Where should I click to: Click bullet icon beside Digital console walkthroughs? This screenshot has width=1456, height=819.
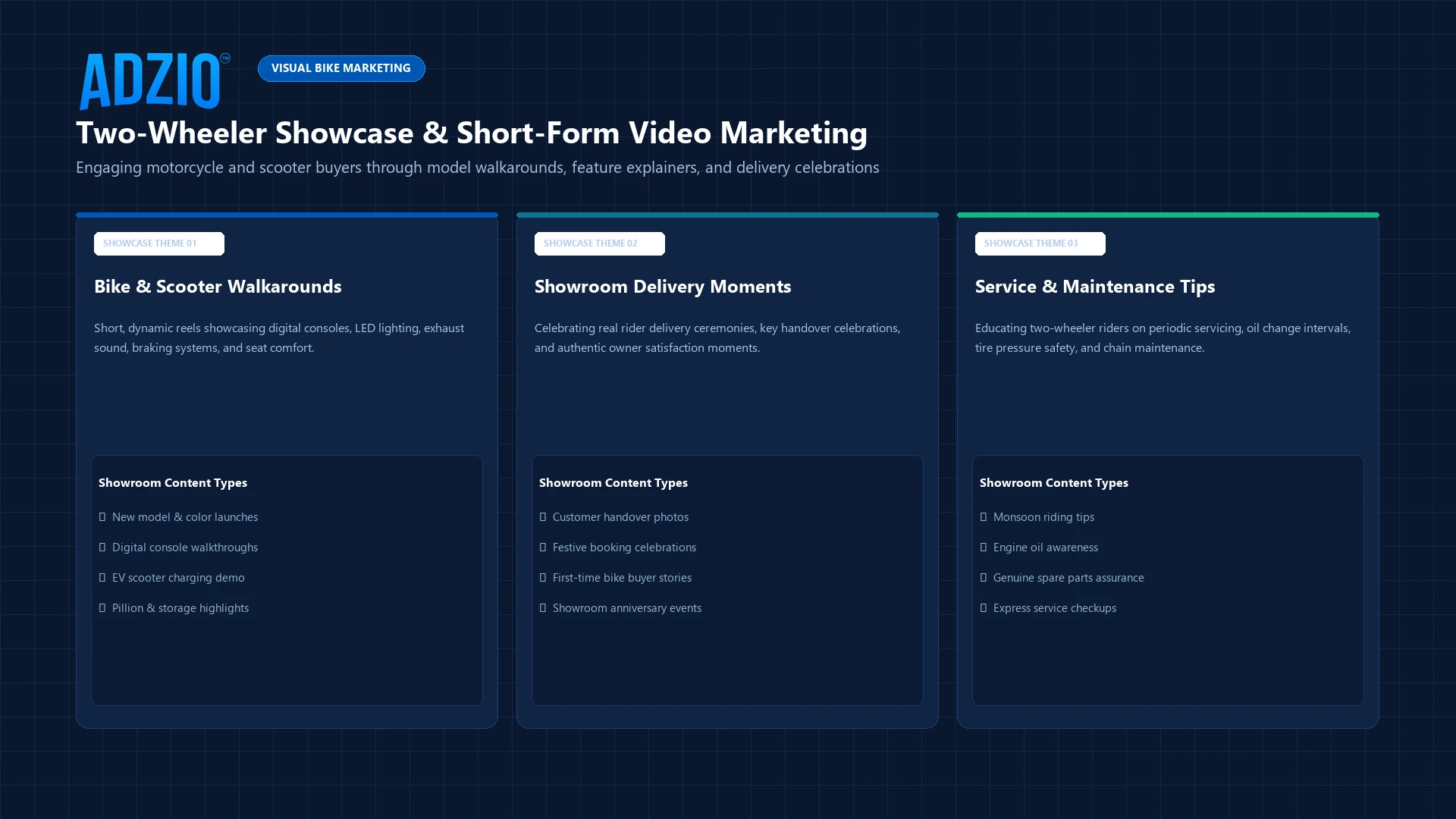[102, 548]
